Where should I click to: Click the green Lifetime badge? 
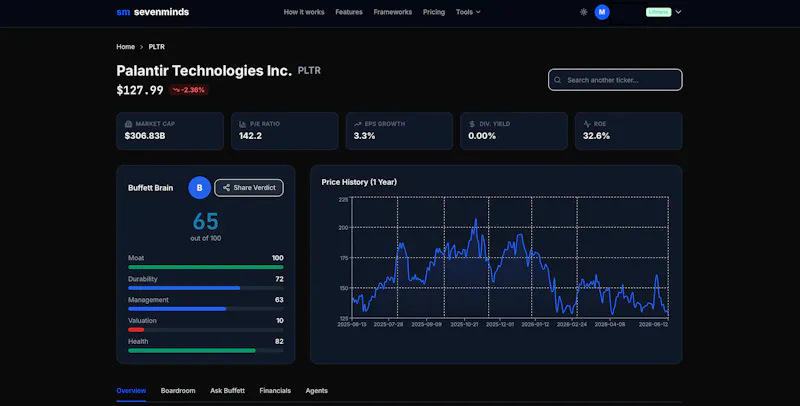click(658, 12)
